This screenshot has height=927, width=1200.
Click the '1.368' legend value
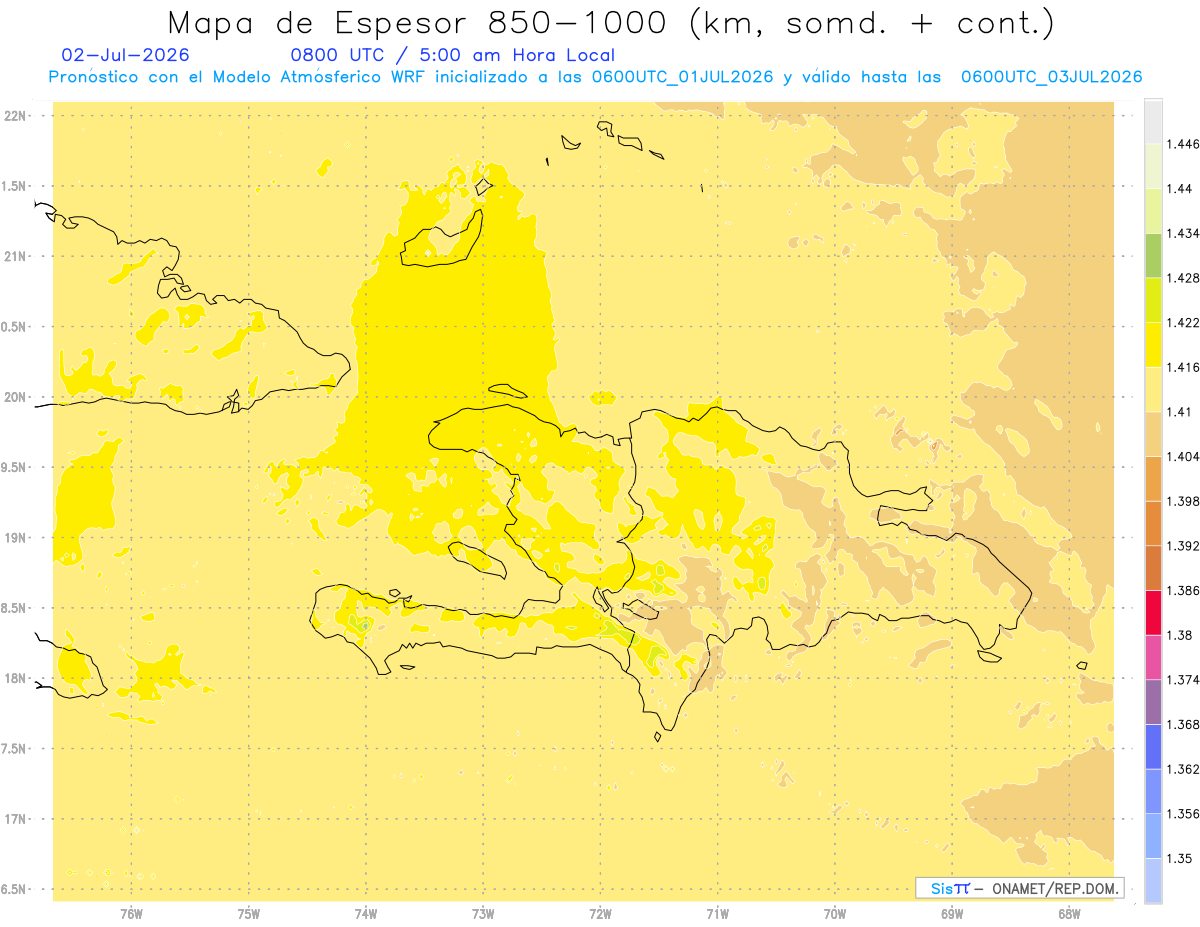tap(1183, 725)
